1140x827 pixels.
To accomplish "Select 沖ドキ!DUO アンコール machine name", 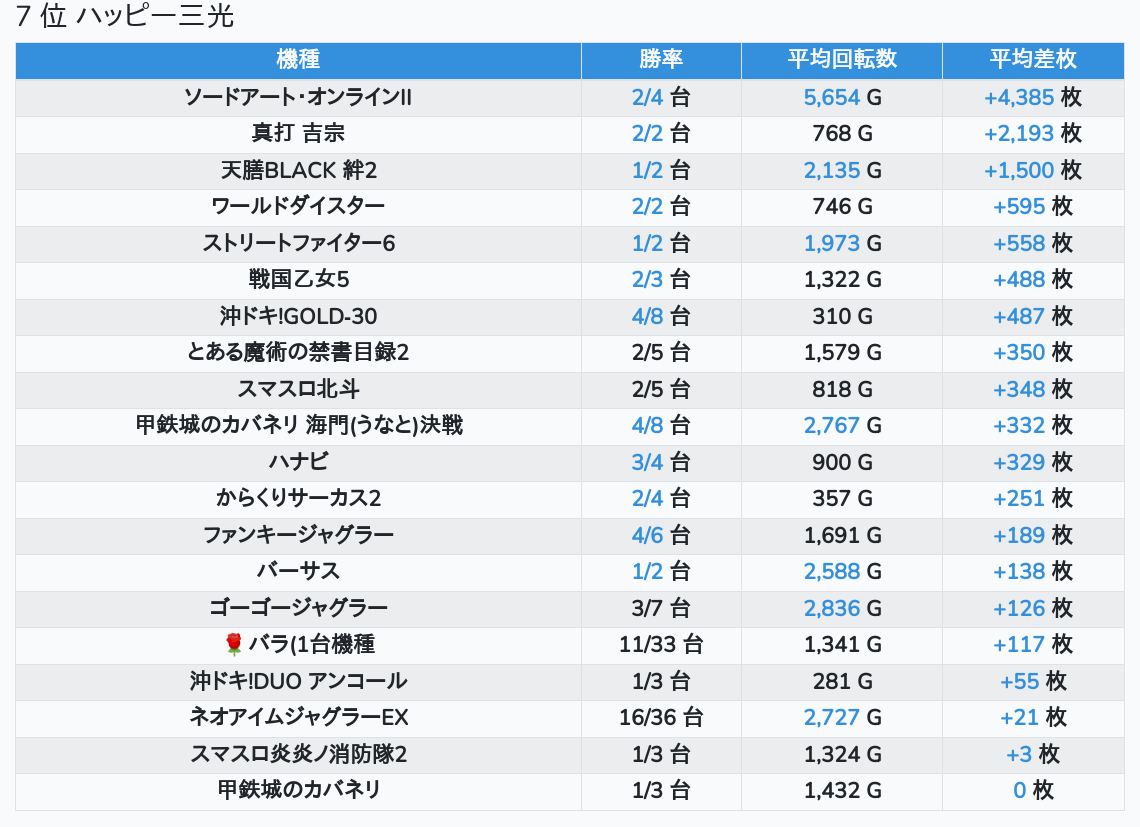I will [x=298, y=682].
